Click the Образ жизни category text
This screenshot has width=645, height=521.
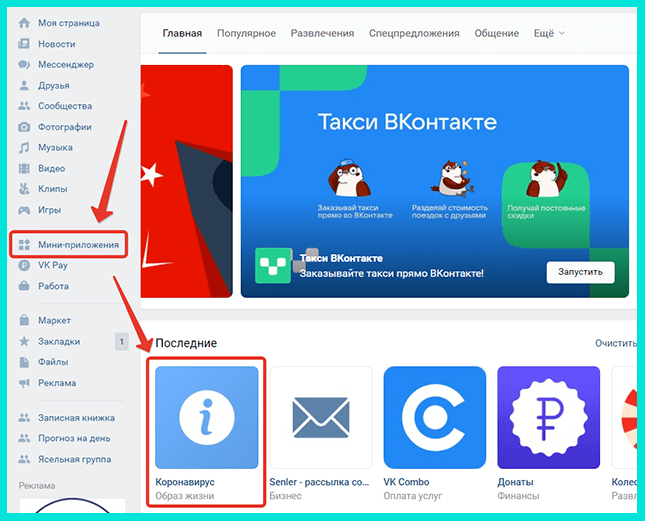(x=185, y=496)
